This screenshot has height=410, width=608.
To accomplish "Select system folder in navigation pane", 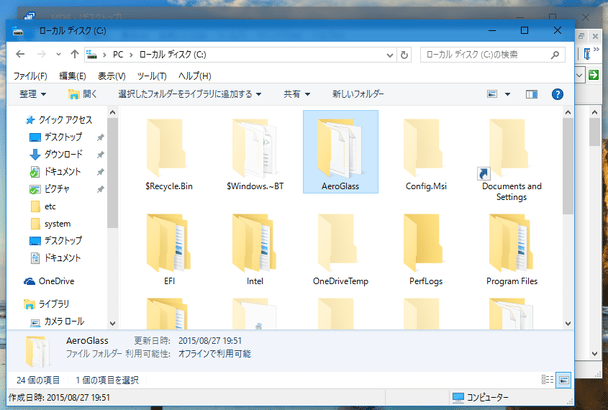I will pos(50,224).
